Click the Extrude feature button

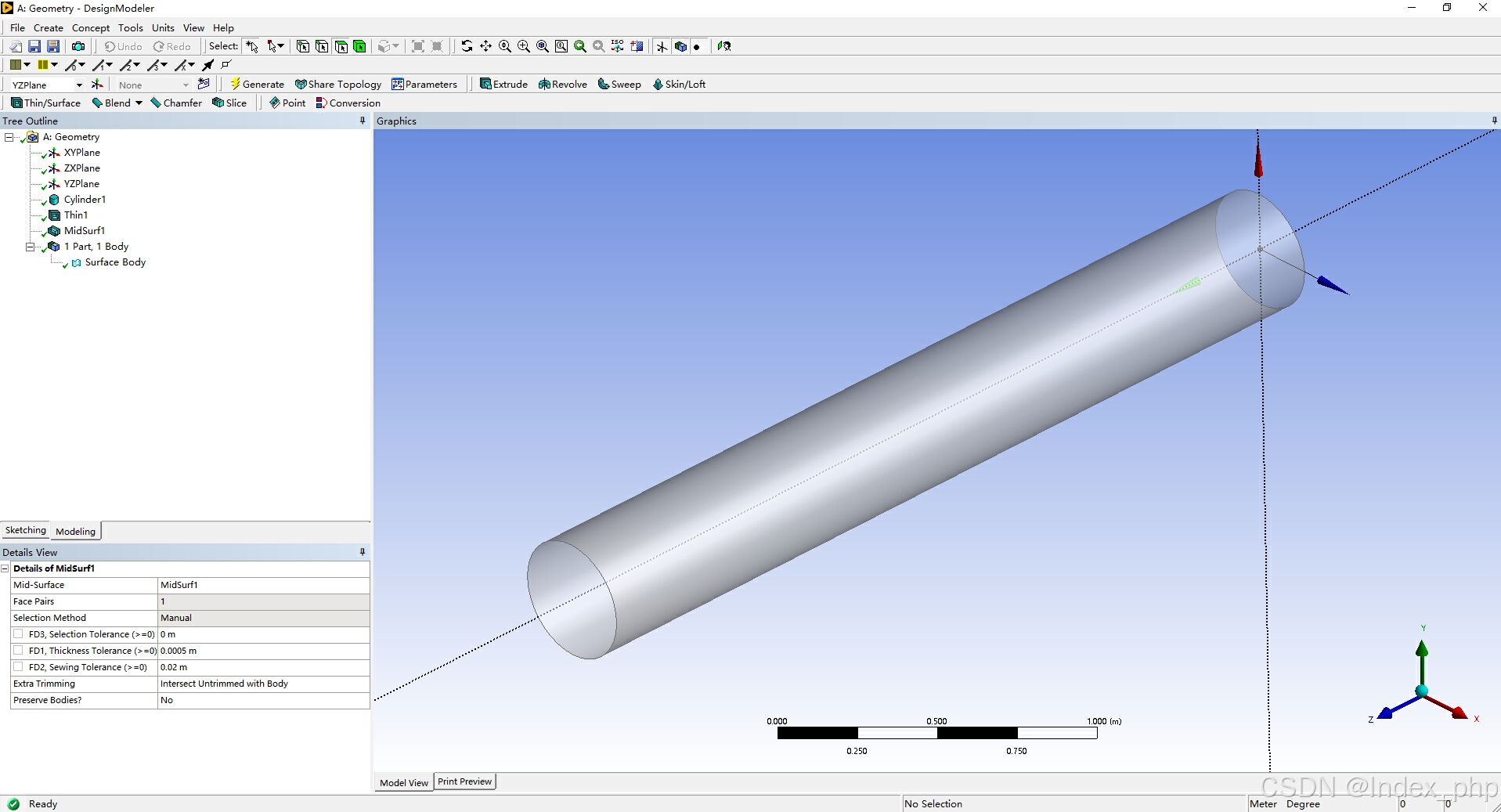click(503, 84)
